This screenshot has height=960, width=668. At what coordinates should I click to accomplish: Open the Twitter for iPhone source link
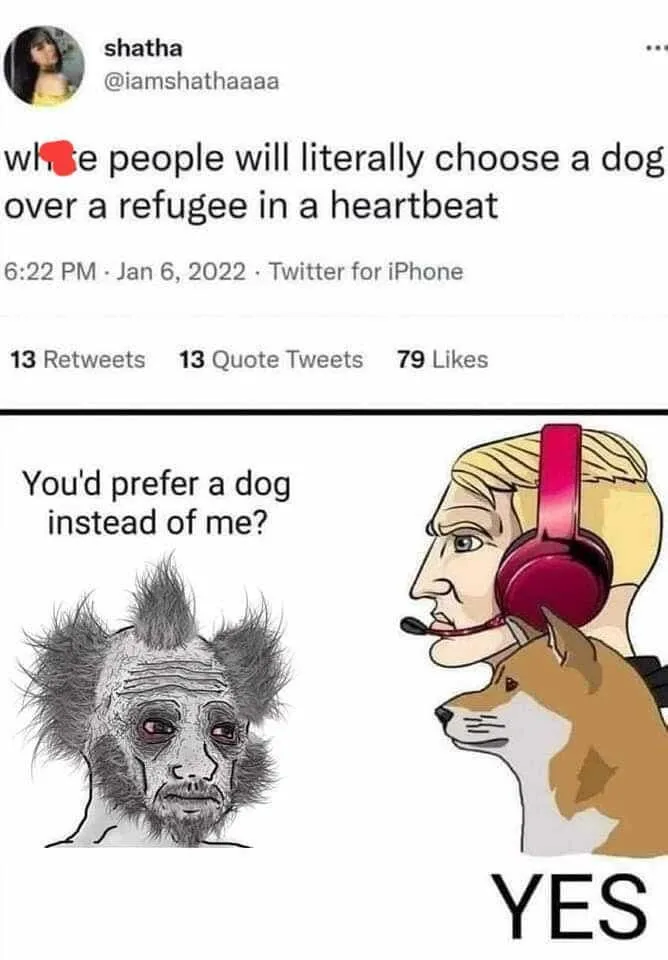[366, 271]
